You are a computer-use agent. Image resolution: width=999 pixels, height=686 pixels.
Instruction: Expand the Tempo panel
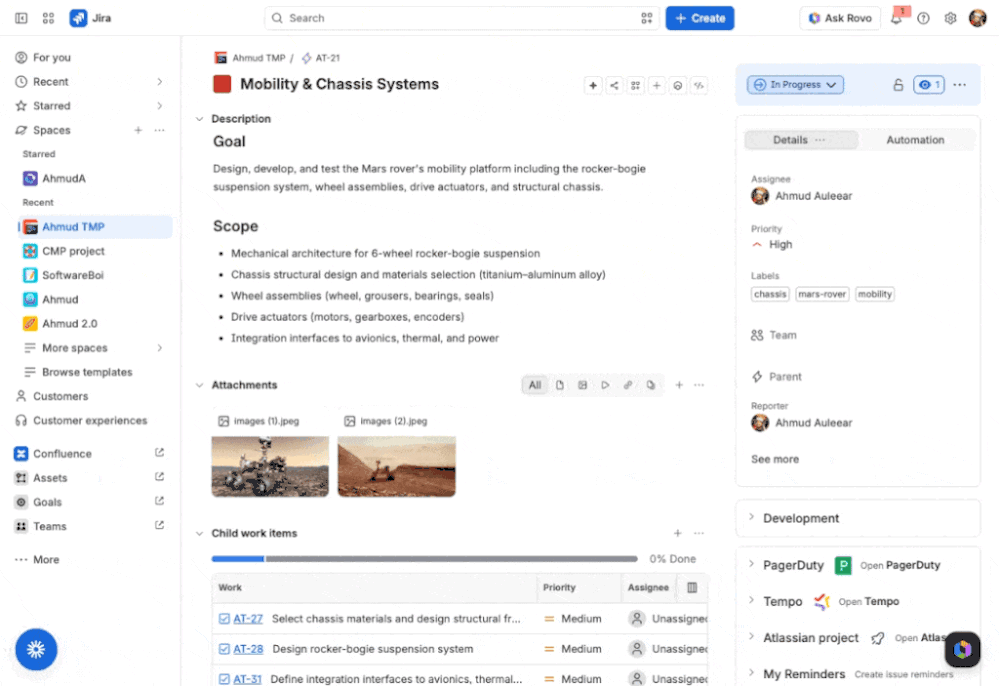752,601
